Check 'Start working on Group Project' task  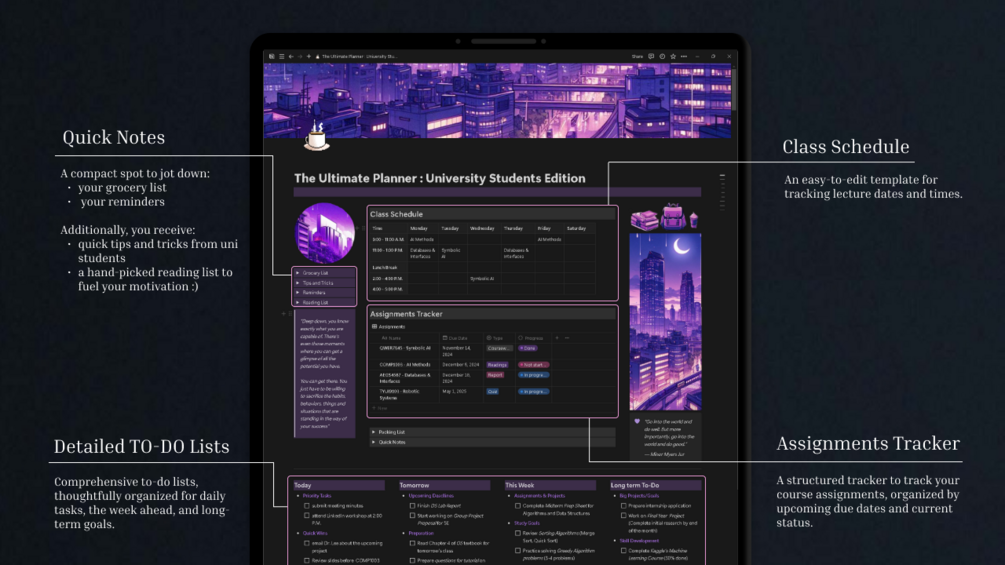pyautogui.click(x=412, y=516)
